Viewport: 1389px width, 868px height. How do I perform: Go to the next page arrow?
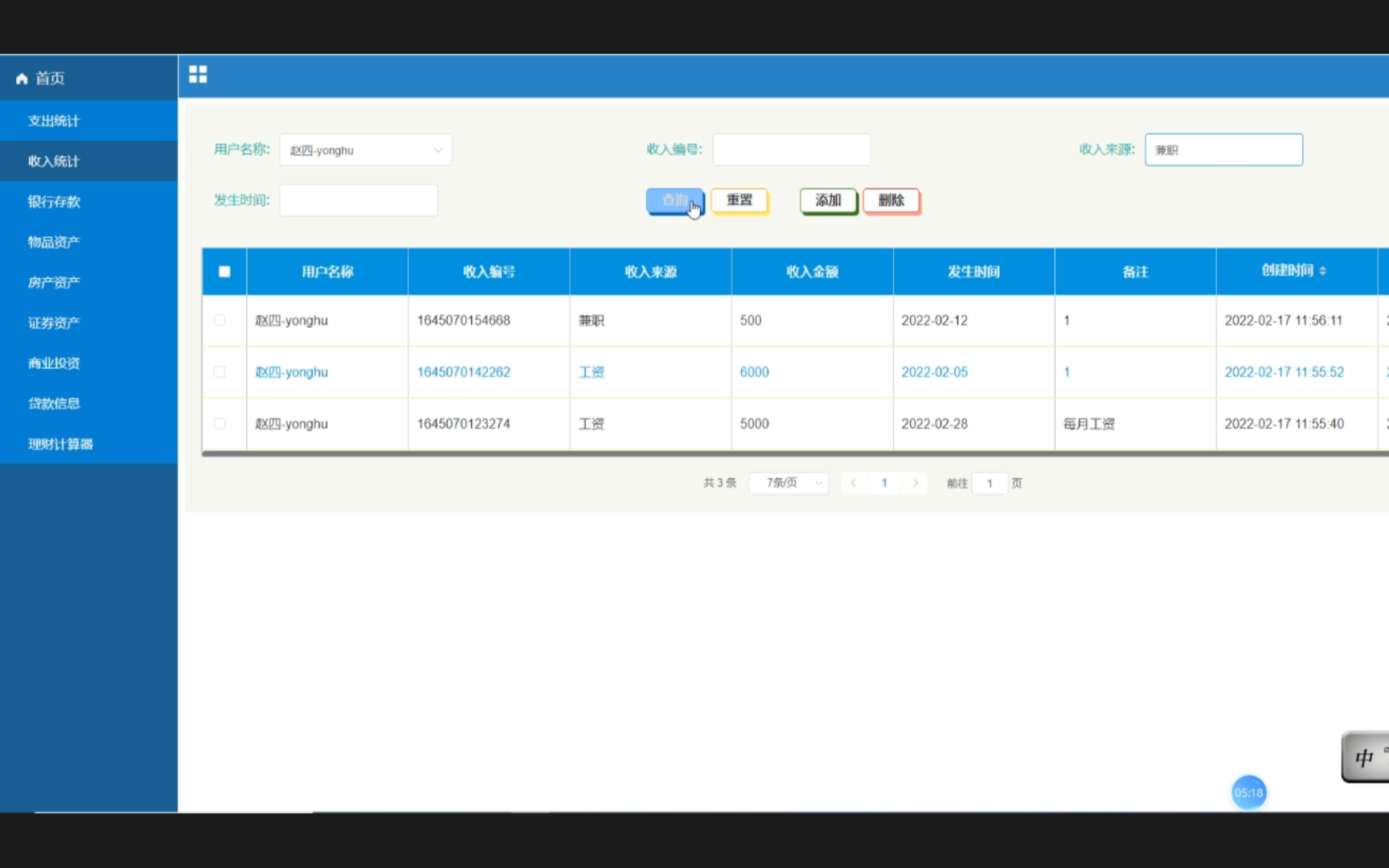click(916, 483)
